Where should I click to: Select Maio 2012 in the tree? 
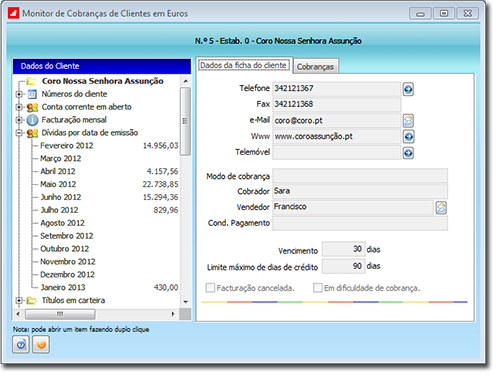(x=58, y=184)
